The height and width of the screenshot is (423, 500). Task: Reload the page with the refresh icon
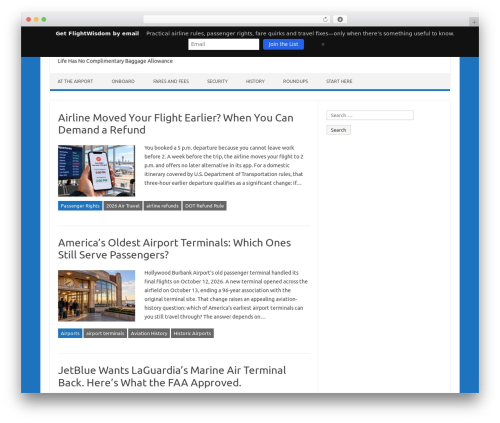coord(325,20)
